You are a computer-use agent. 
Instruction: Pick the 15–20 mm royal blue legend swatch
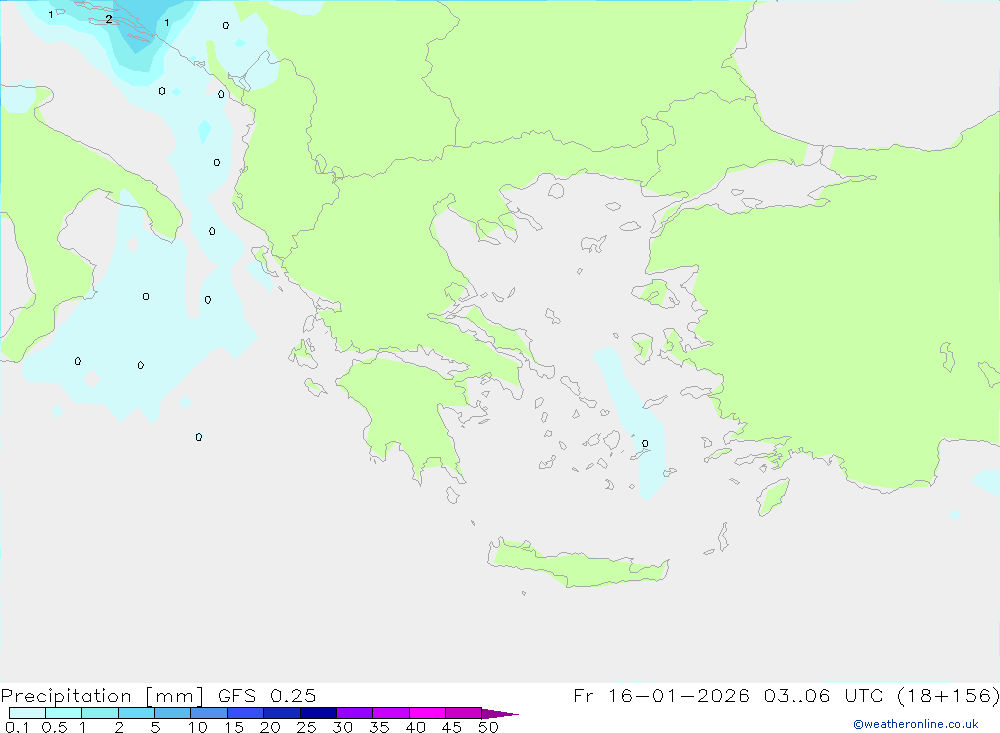245,713
